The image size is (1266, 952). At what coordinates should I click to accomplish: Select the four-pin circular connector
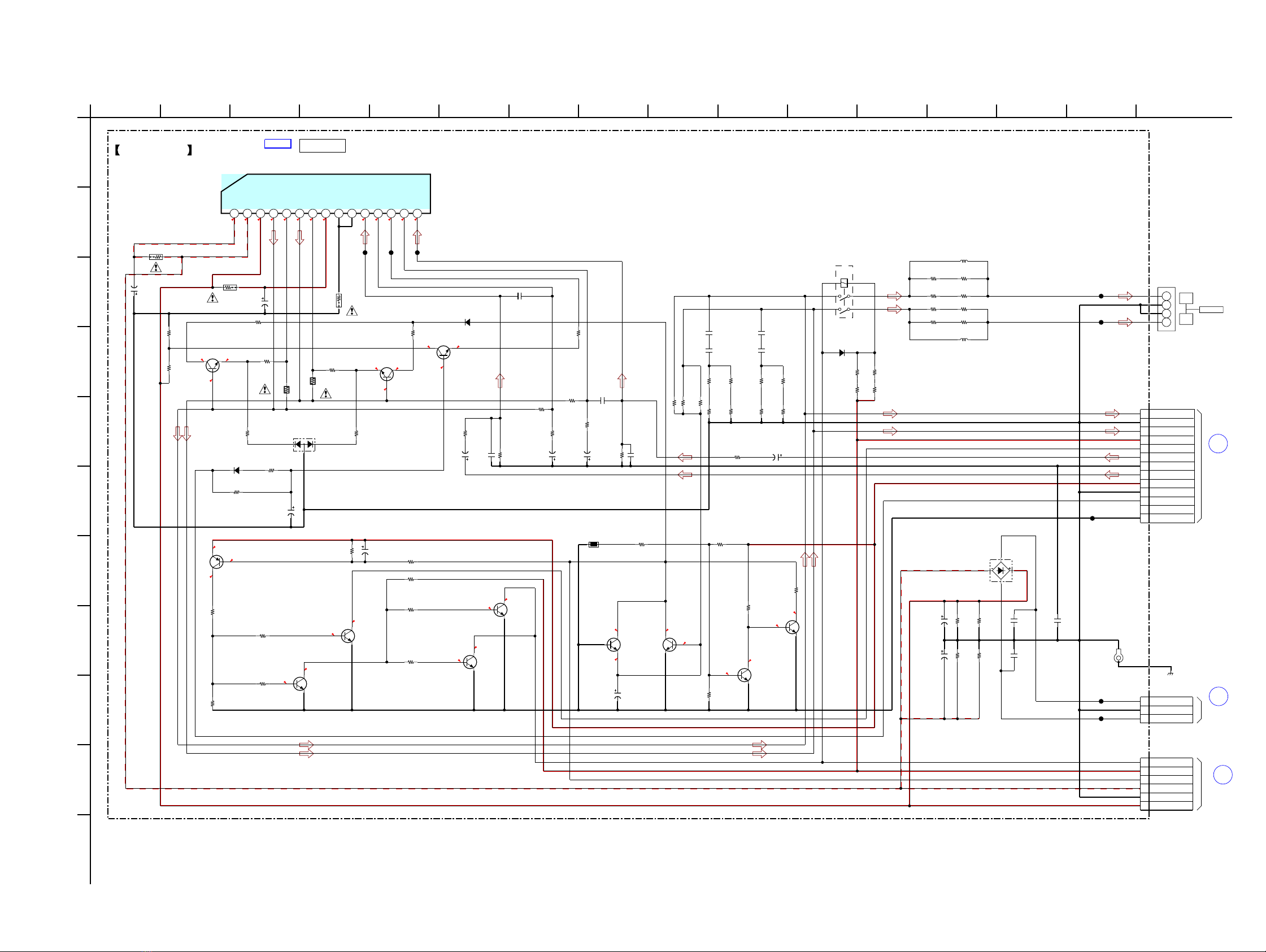(x=1166, y=309)
